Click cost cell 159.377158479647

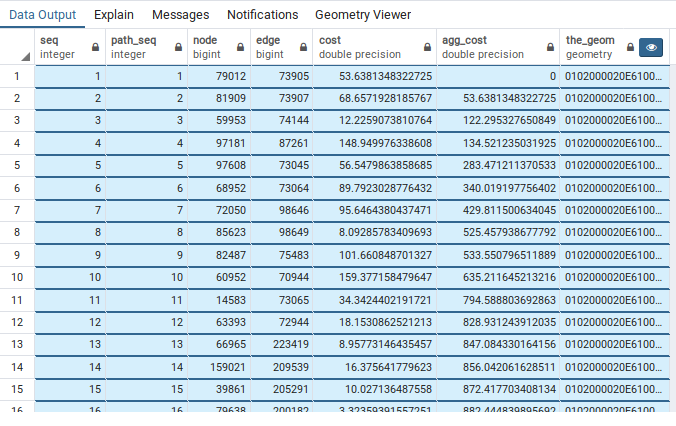[375, 277]
